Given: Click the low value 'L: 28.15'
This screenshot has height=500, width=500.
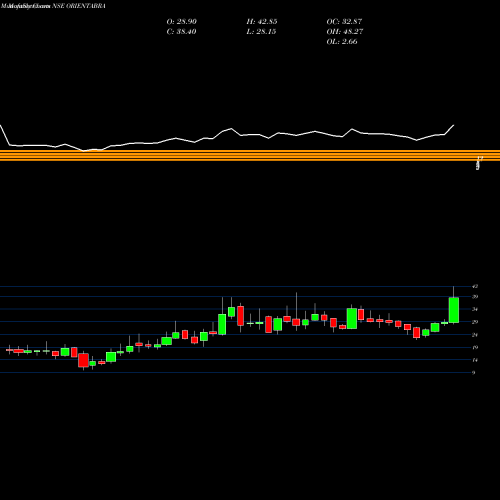Looking at the screenshot, I should pyautogui.click(x=261, y=32).
